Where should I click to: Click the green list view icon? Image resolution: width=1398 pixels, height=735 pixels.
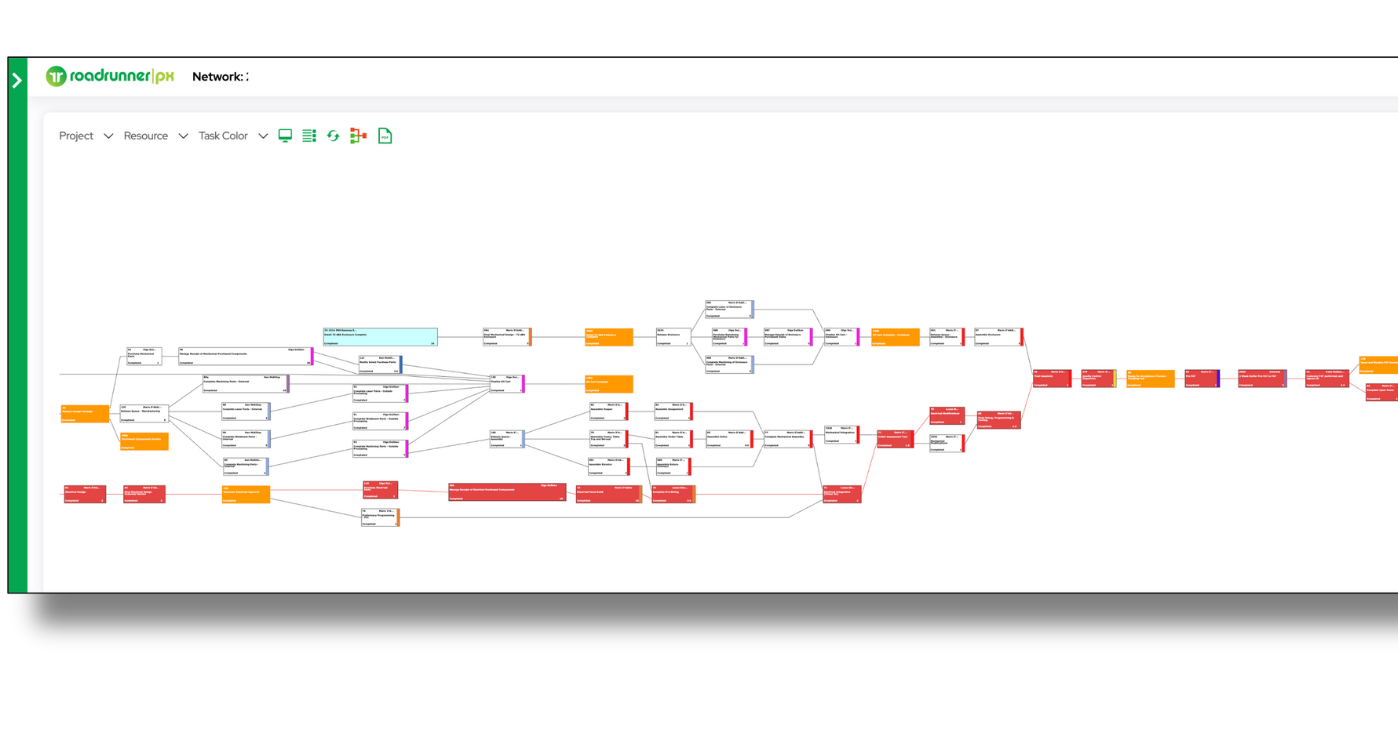pyautogui.click(x=309, y=136)
